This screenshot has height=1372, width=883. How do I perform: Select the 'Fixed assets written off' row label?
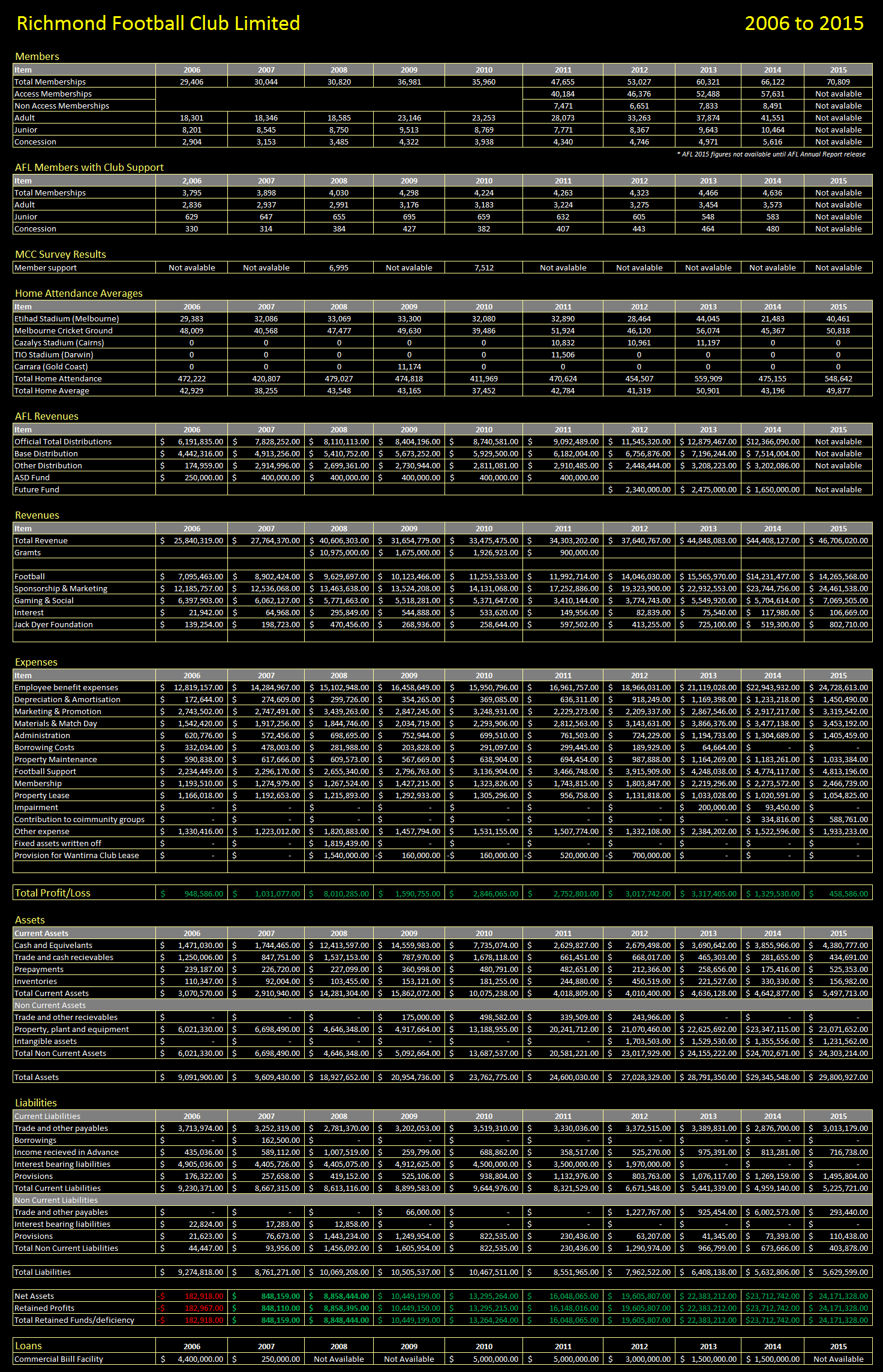(x=58, y=843)
